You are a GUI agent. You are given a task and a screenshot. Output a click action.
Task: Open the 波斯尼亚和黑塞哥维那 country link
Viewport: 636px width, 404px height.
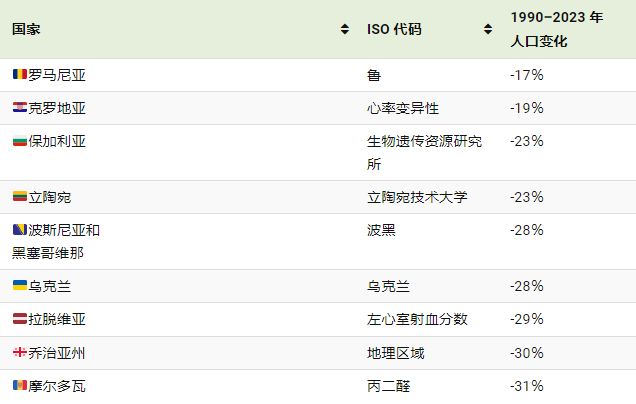coord(56,241)
